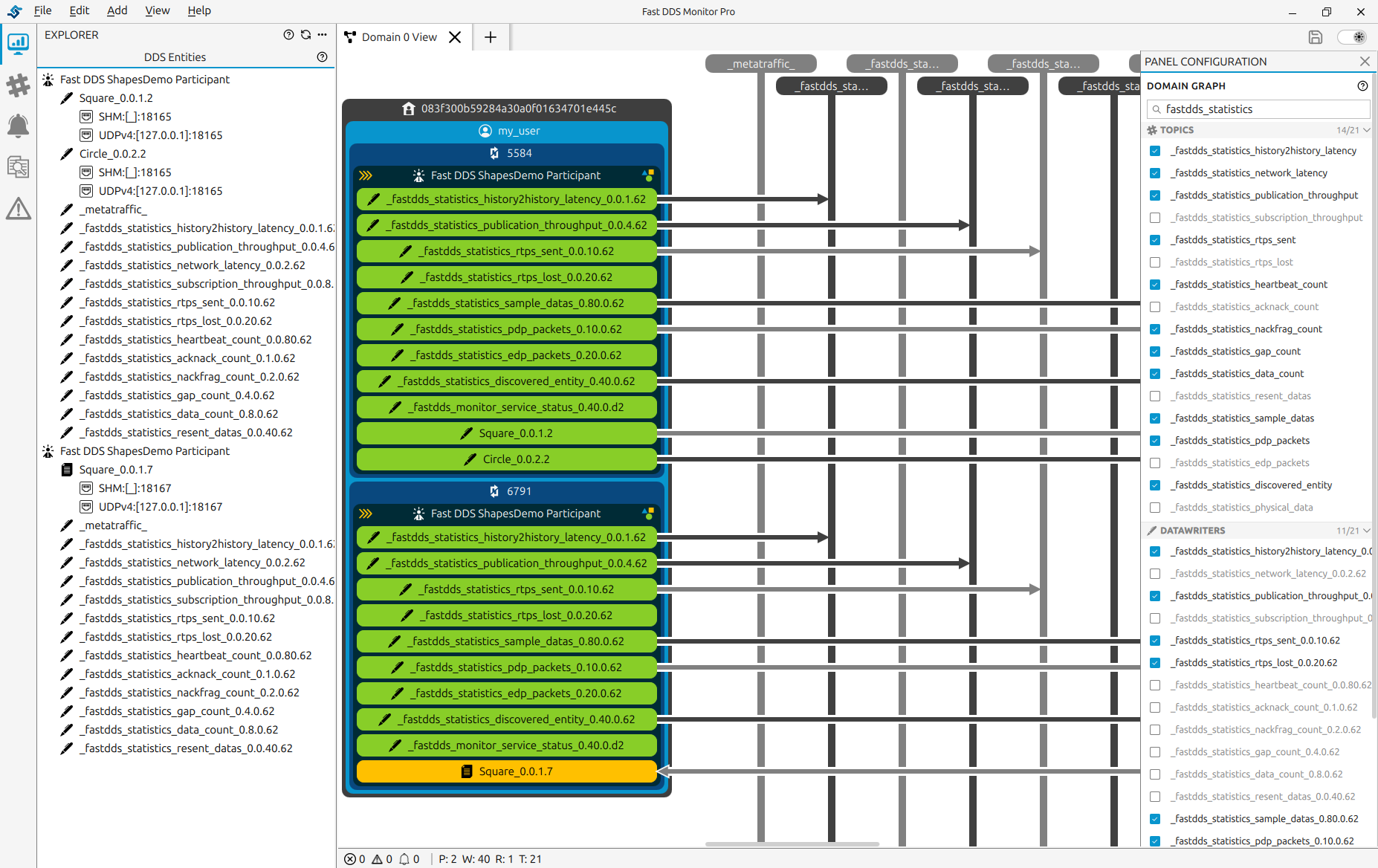
Task: Uncheck _fastdds_statistics_history2history_latency topic
Action: pos(1154,151)
